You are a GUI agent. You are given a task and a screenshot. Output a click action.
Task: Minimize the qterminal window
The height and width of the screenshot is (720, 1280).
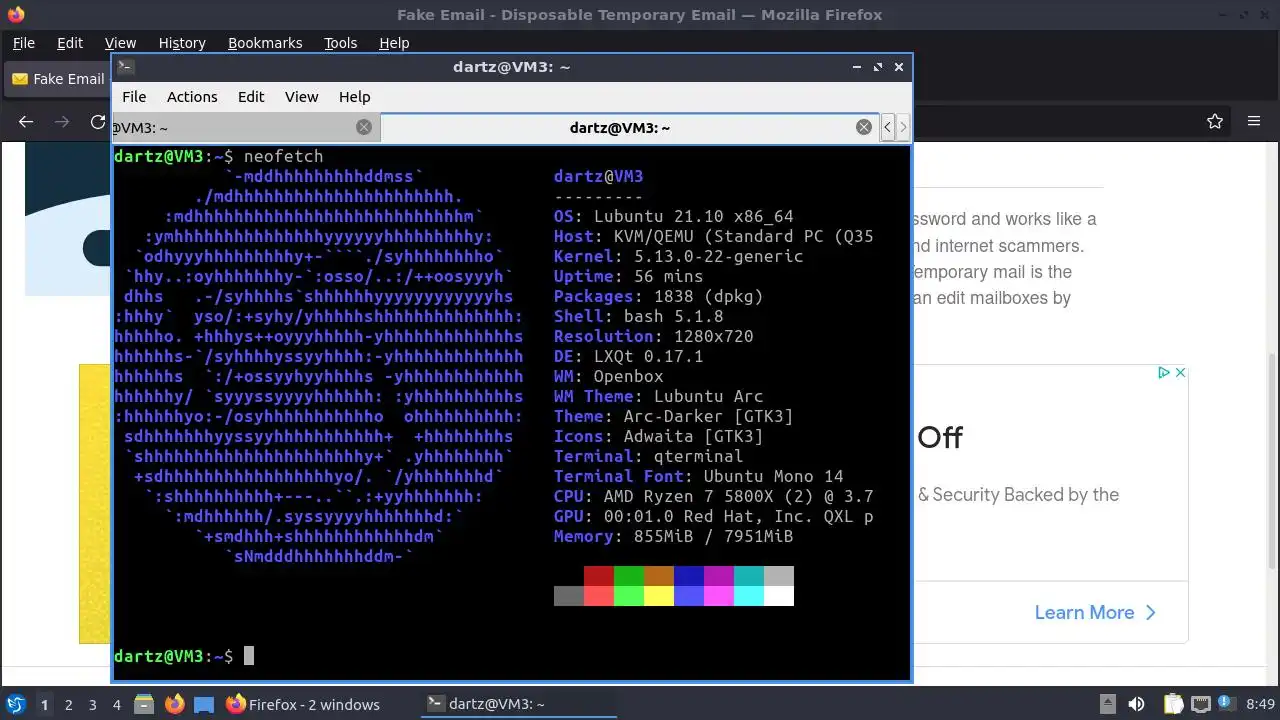pos(857,67)
